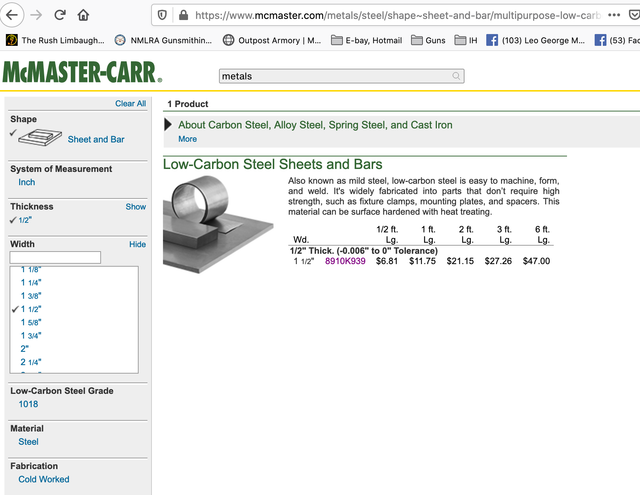Open part number 8910K939

pos(345,261)
